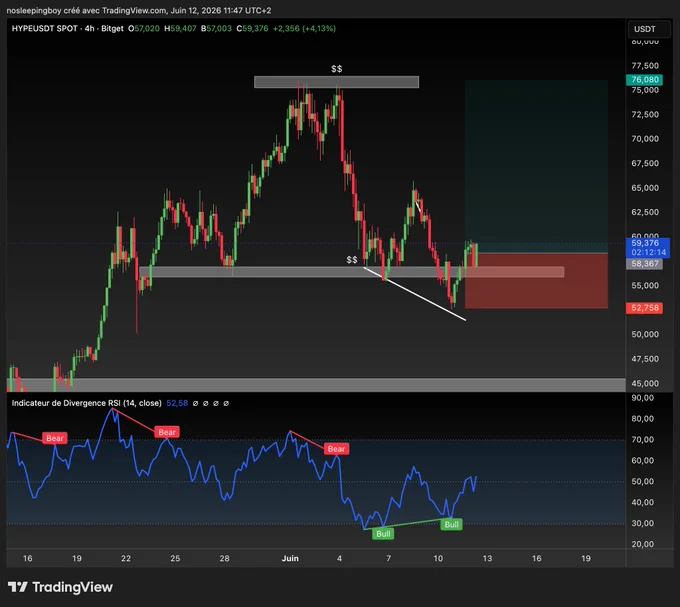680x607 pixels.
Task: Open the Indicateur de Divergence RSI (14, close) title
Action: click(86, 403)
